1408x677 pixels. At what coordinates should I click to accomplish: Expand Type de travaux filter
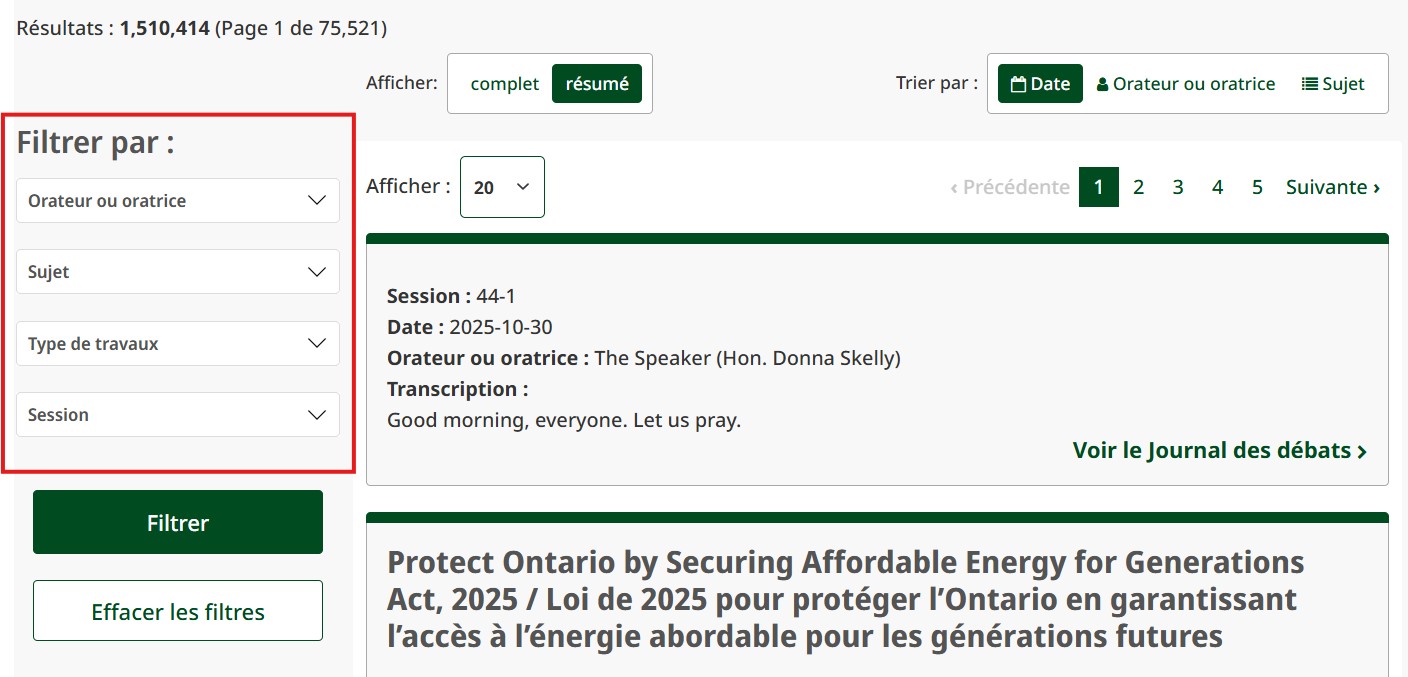point(178,344)
